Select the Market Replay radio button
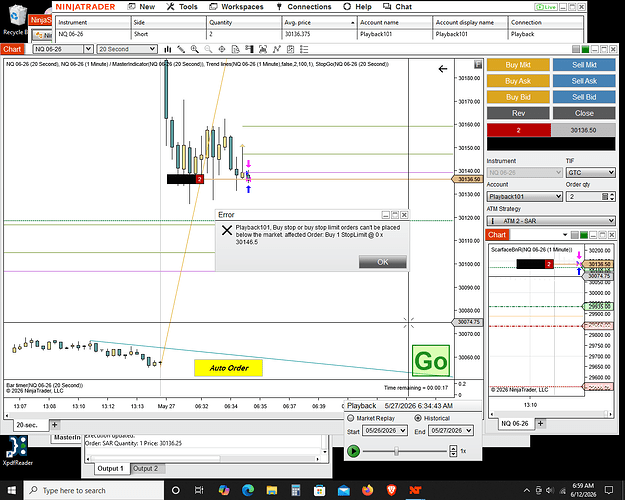This screenshot has height=500, width=625. pyautogui.click(x=351, y=418)
